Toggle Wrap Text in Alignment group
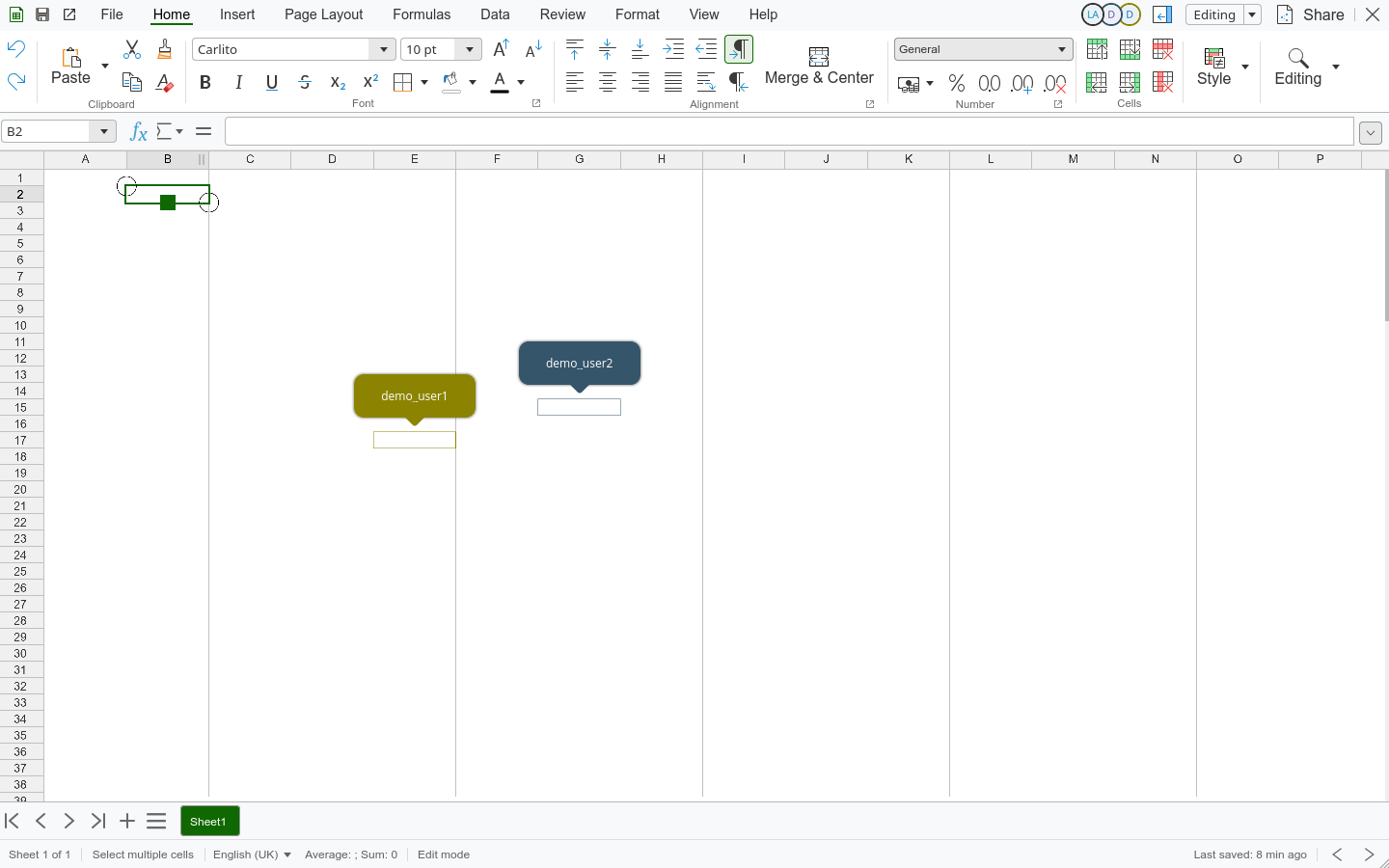The width and height of the screenshot is (1389, 868). [706, 83]
